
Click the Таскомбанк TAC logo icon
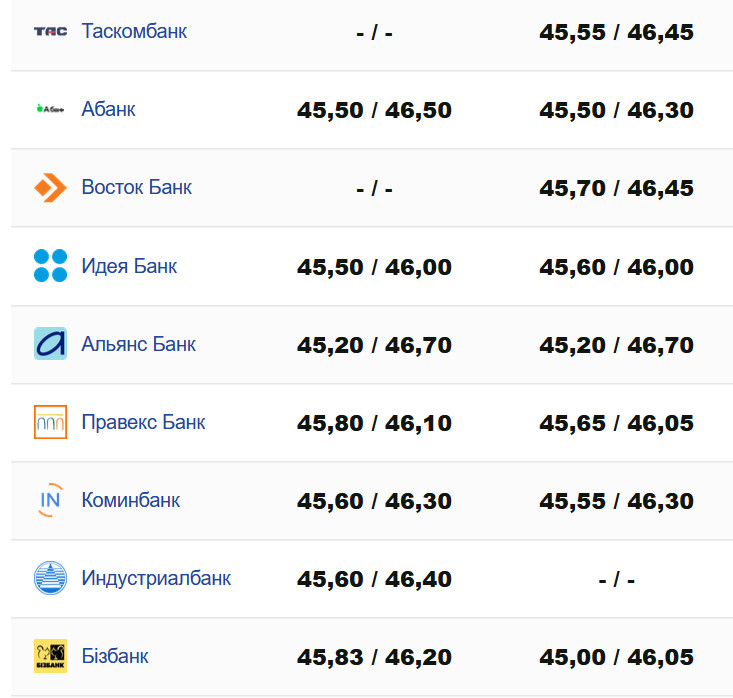[50, 31]
